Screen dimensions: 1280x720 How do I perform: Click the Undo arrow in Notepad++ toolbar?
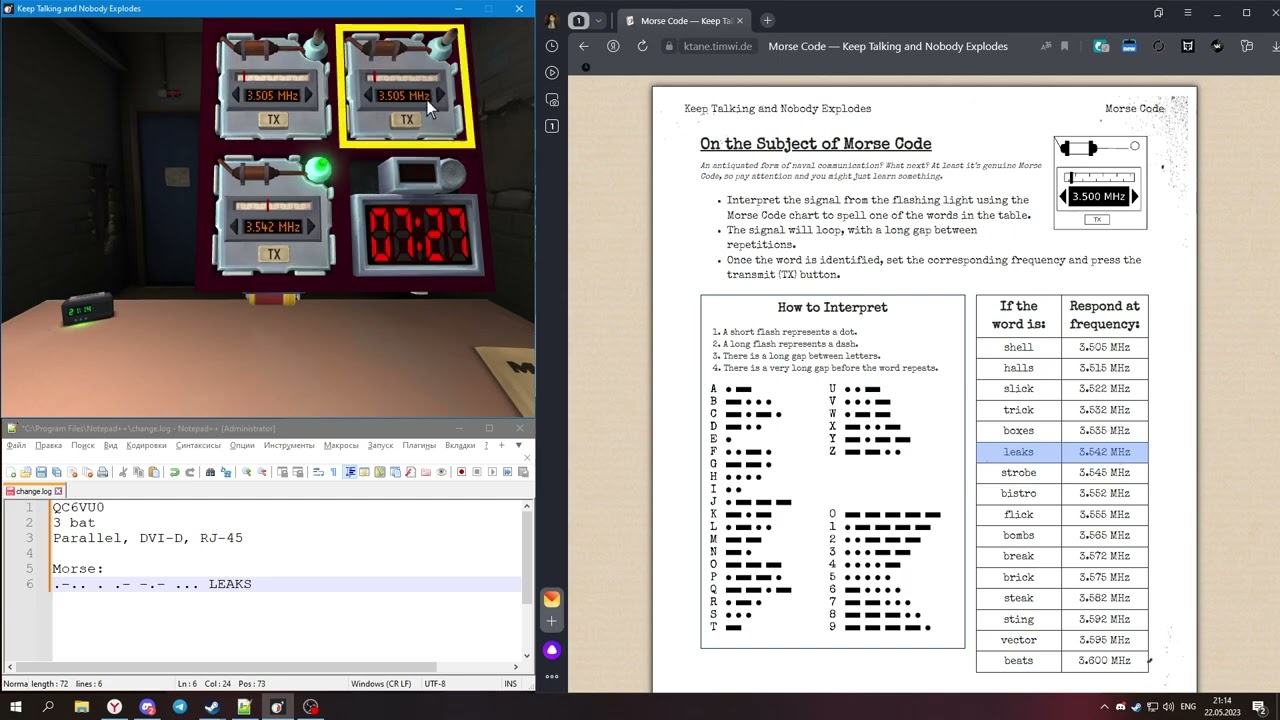pyautogui.click(x=174, y=472)
